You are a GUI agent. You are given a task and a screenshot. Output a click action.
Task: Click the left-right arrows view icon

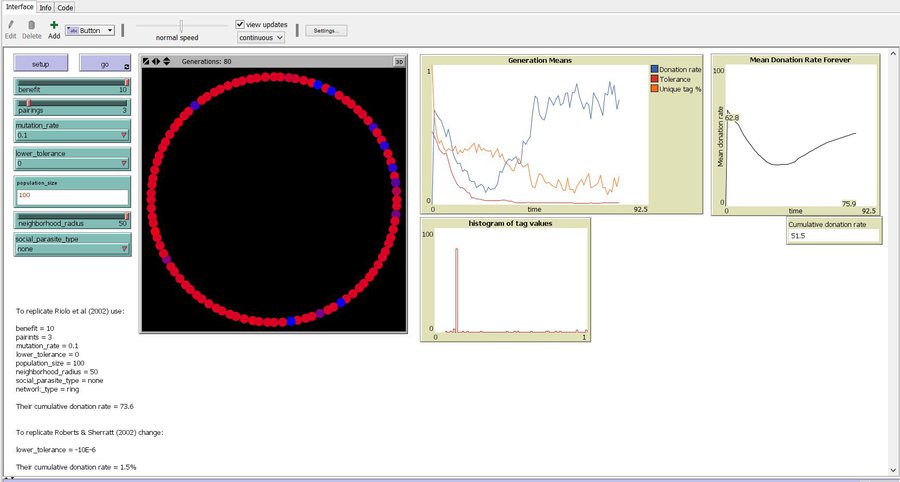156,61
